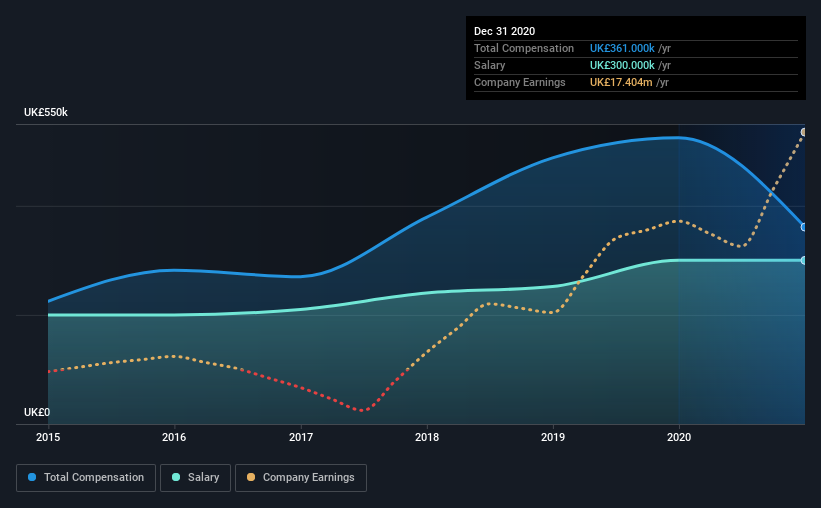
Task: Click the Total Compensation label in tooltip
Action: coord(524,48)
